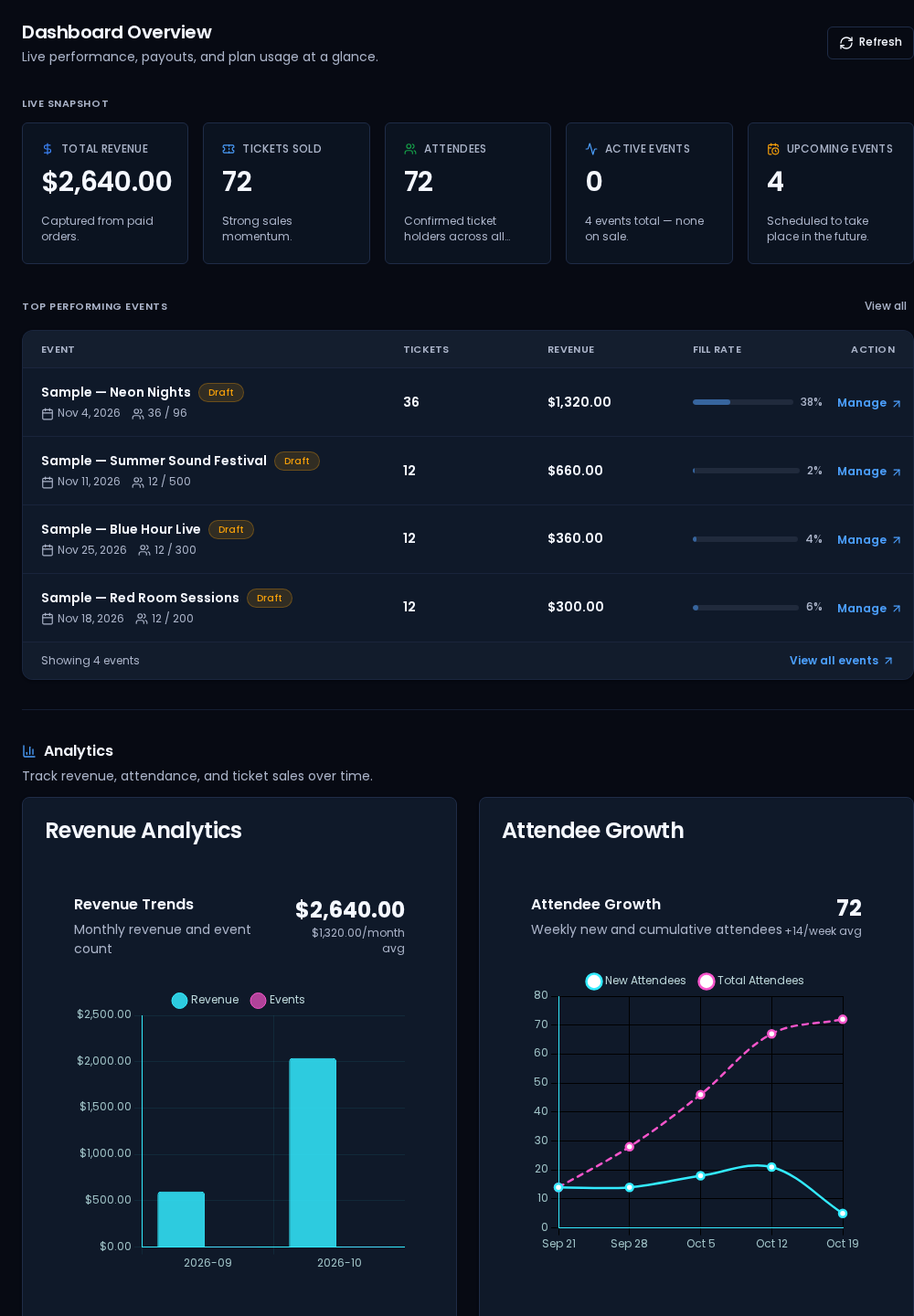
Task: Click the 2026-09 revenue bar
Action: point(181,1219)
